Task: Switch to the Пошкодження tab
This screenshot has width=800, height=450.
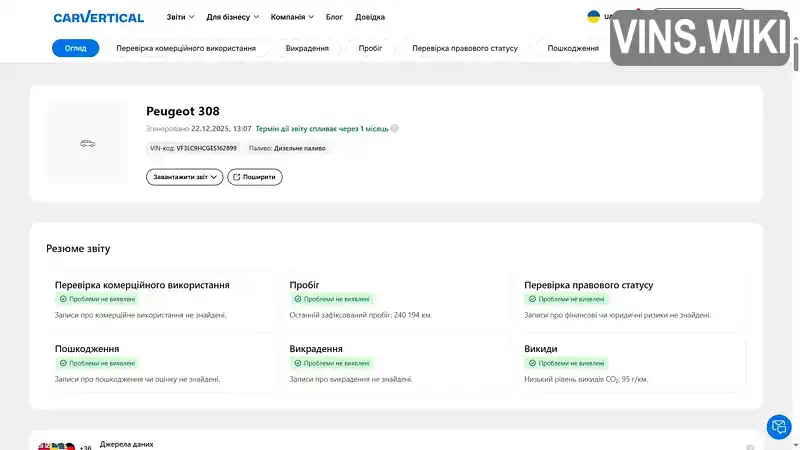Action: coord(573,48)
